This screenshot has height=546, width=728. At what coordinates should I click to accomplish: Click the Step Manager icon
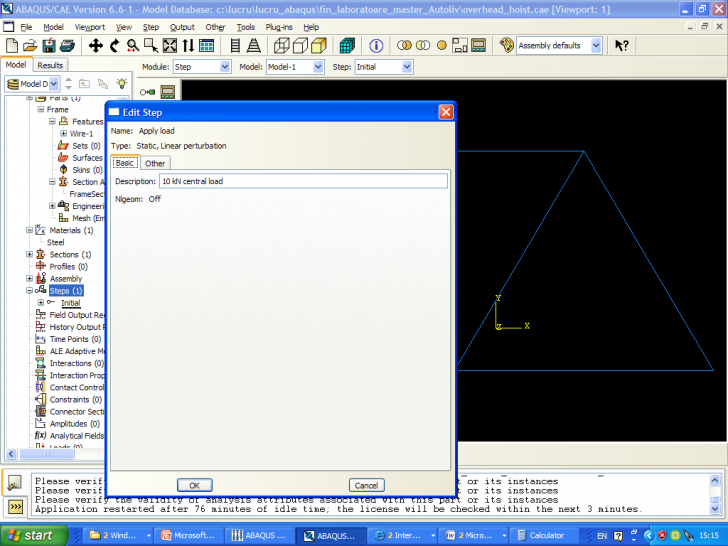tap(168, 92)
